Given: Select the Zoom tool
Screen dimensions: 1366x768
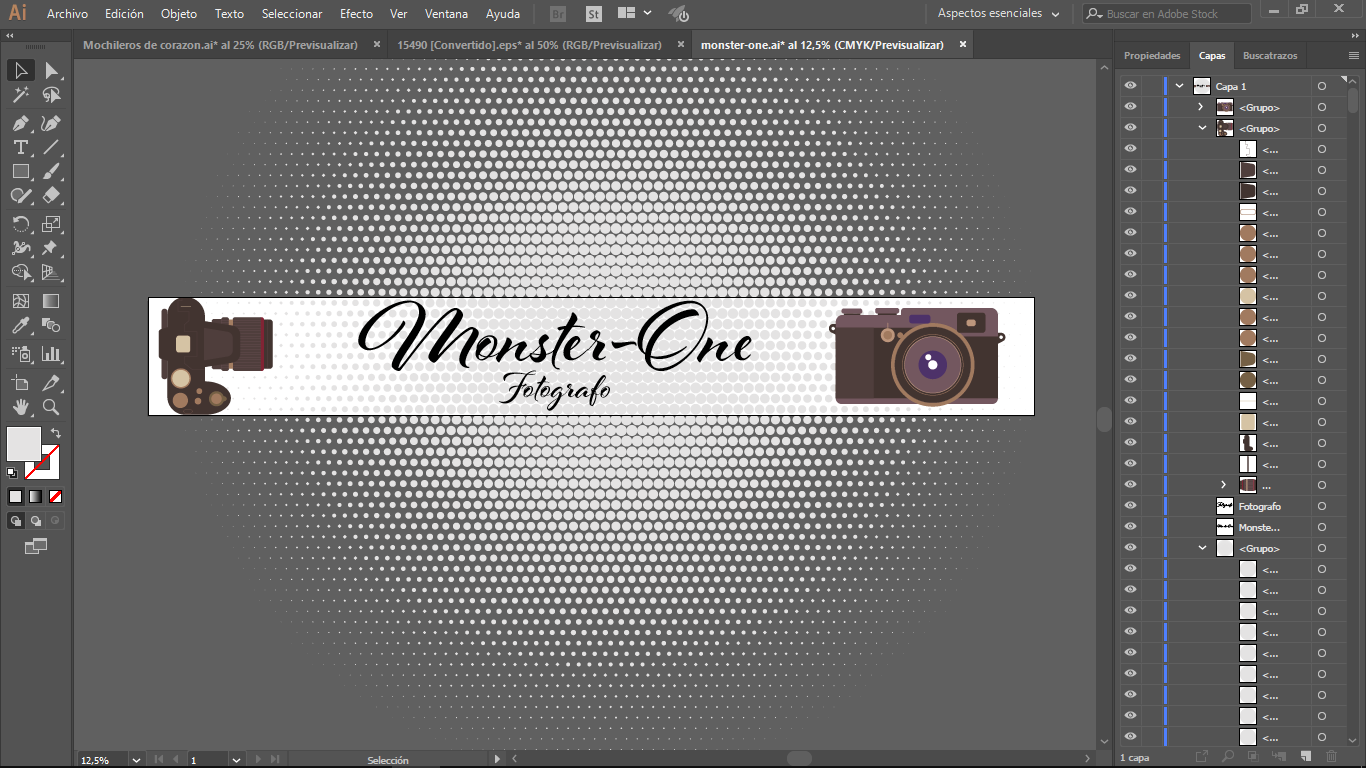Looking at the screenshot, I should [x=51, y=407].
